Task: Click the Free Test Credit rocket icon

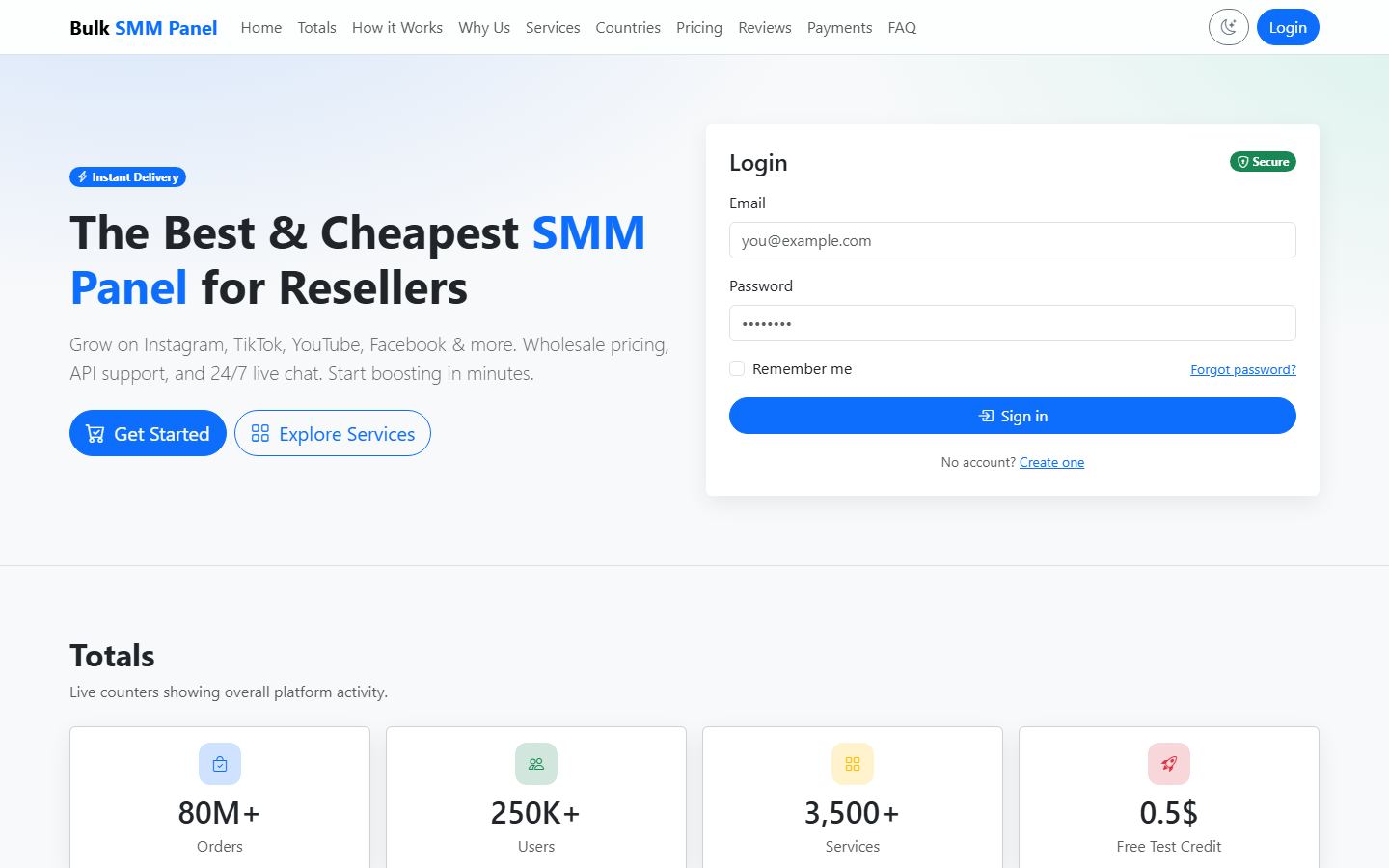Action: pyautogui.click(x=1169, y=764)
